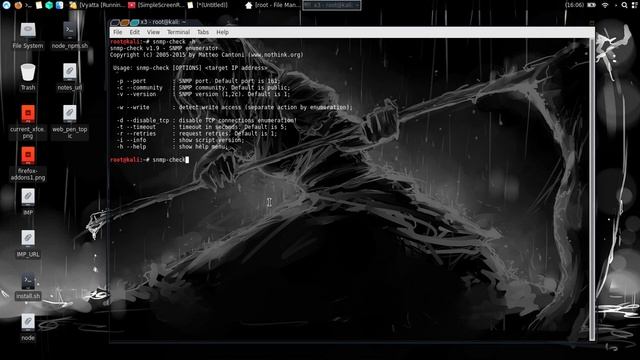Open the notes_url desktop file

tap(69, 77)
